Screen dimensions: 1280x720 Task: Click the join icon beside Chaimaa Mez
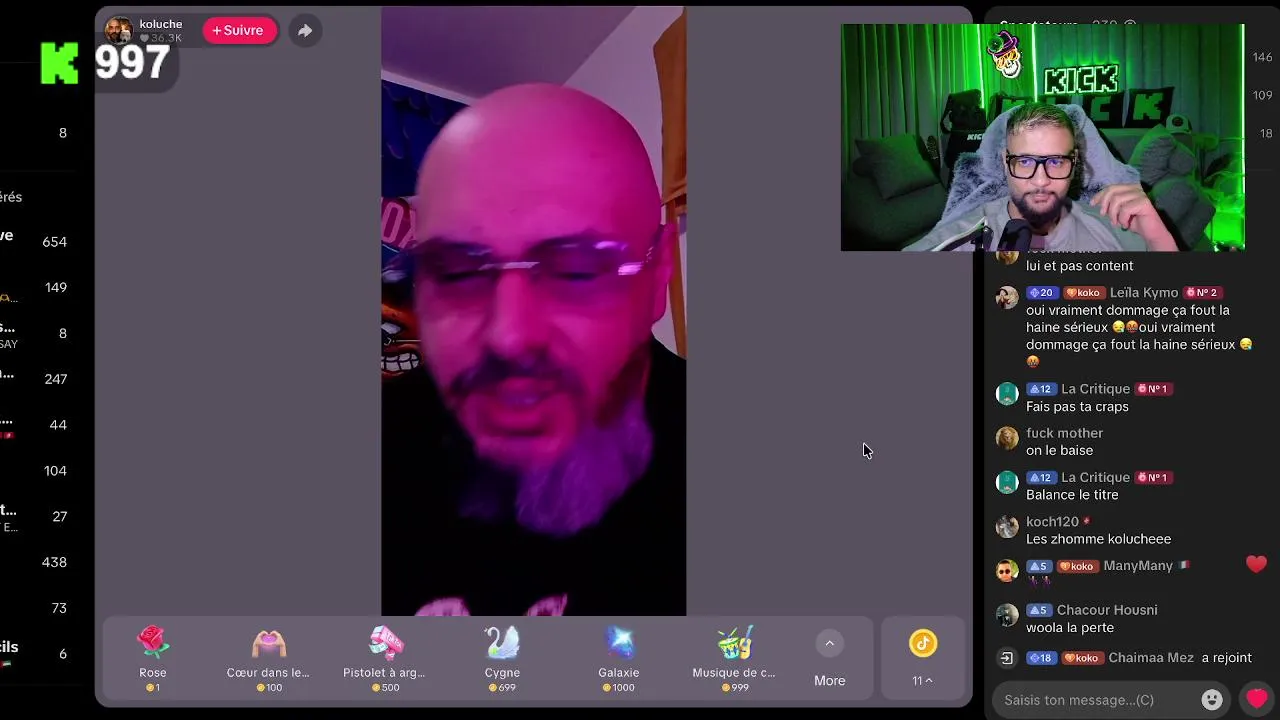click(1007, 658)
